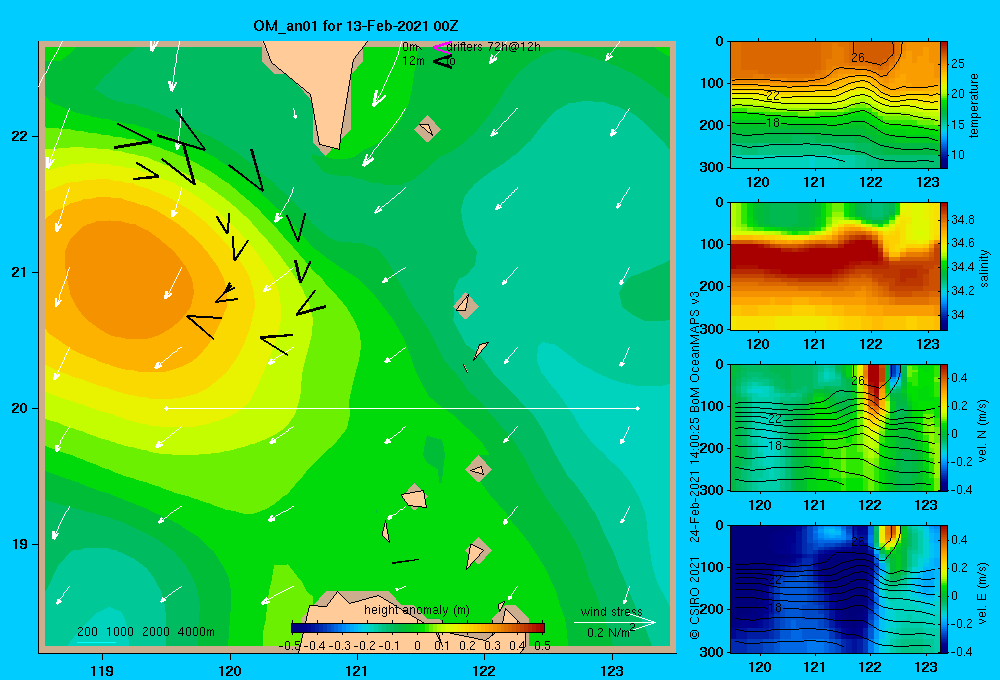Open the salinity depth section panel
This screenshot has width=1000, height=680.
[x=835, y=267]
